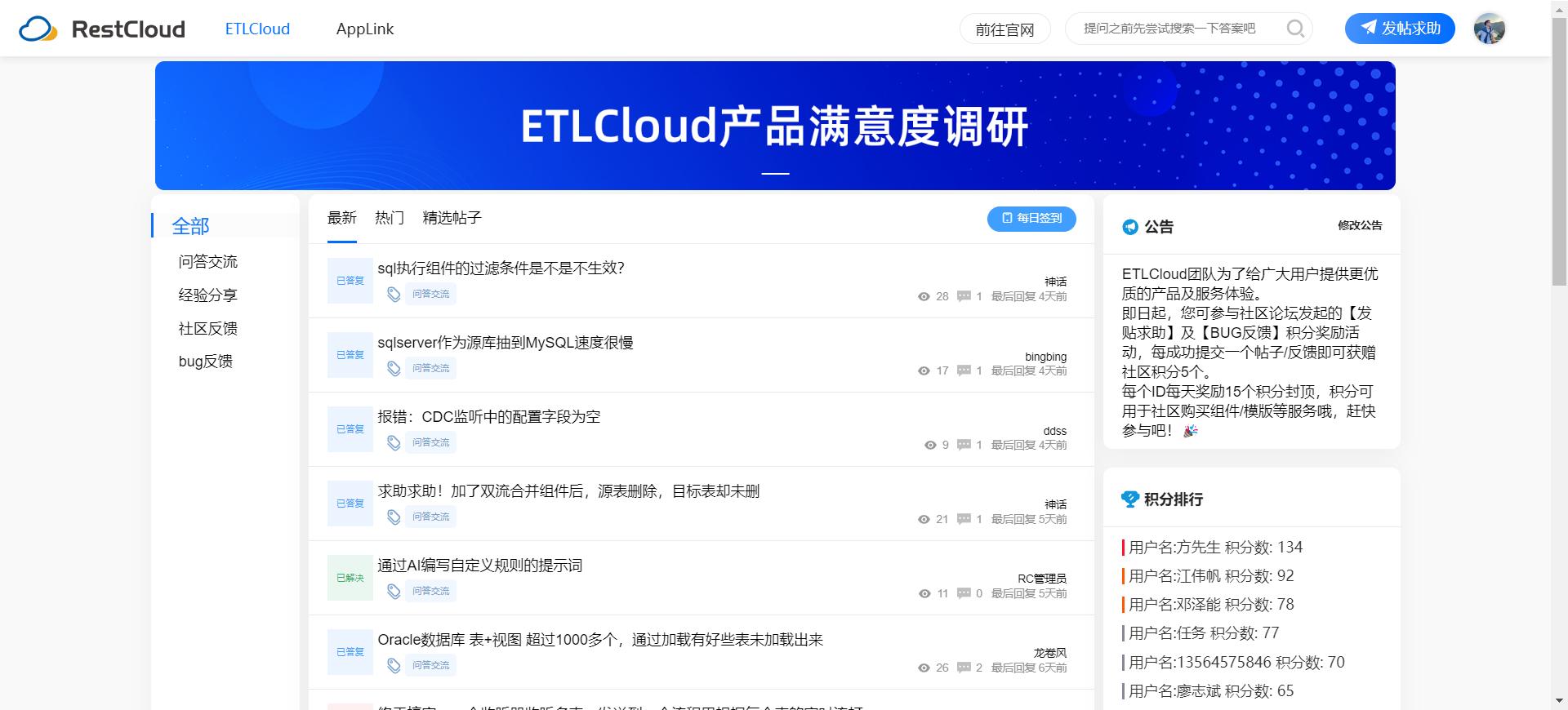Click comment icon of 求助求助 post

coord(964,519)
